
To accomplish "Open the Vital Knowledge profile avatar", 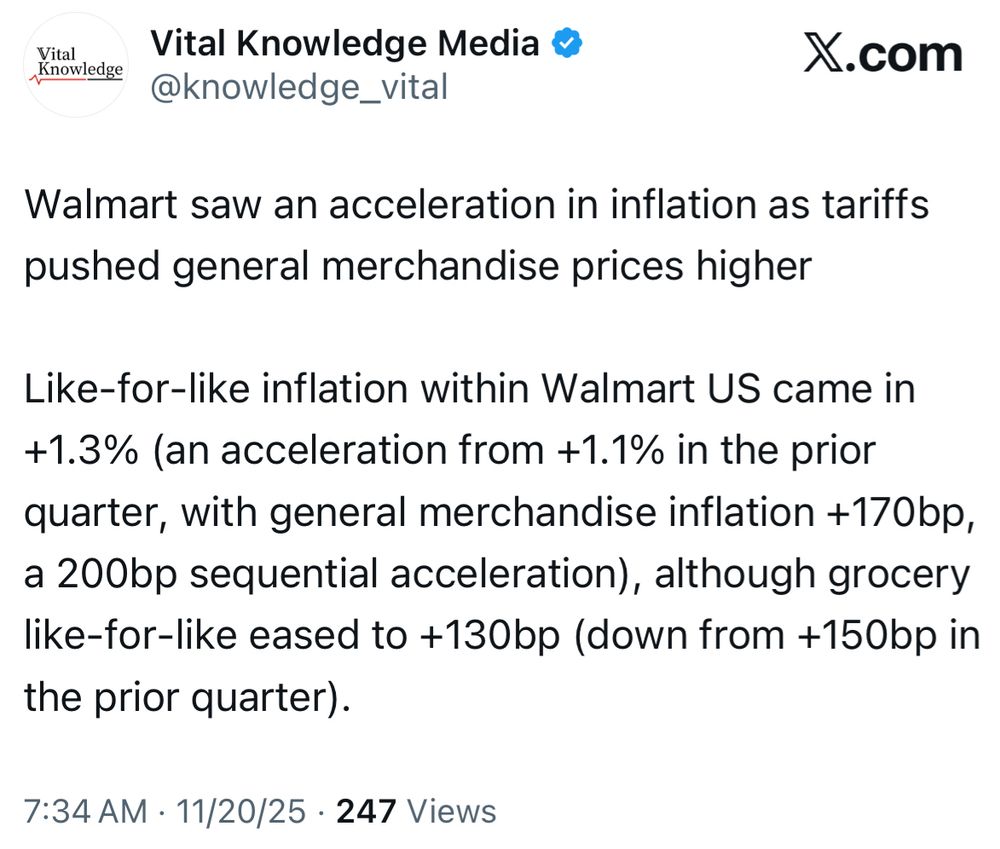I will click(76, 64).
